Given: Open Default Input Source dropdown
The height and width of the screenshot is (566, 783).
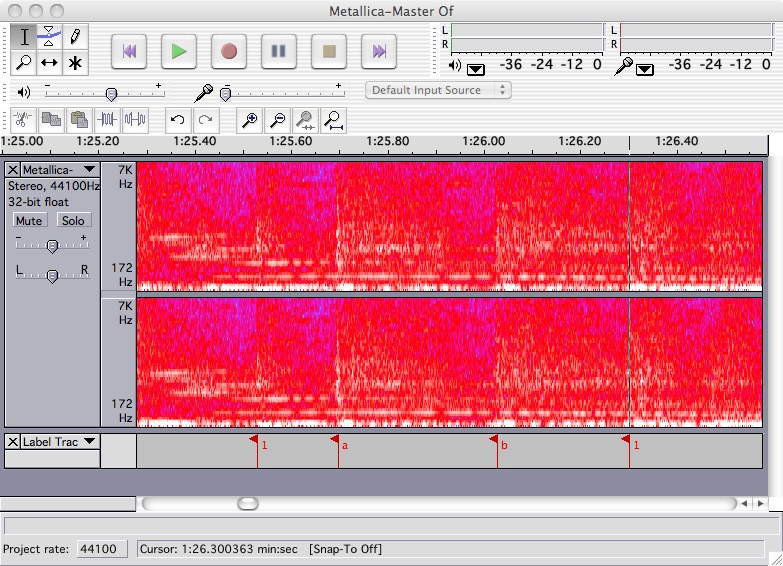Looking at the screenshot, I should (x=438, y=90).
